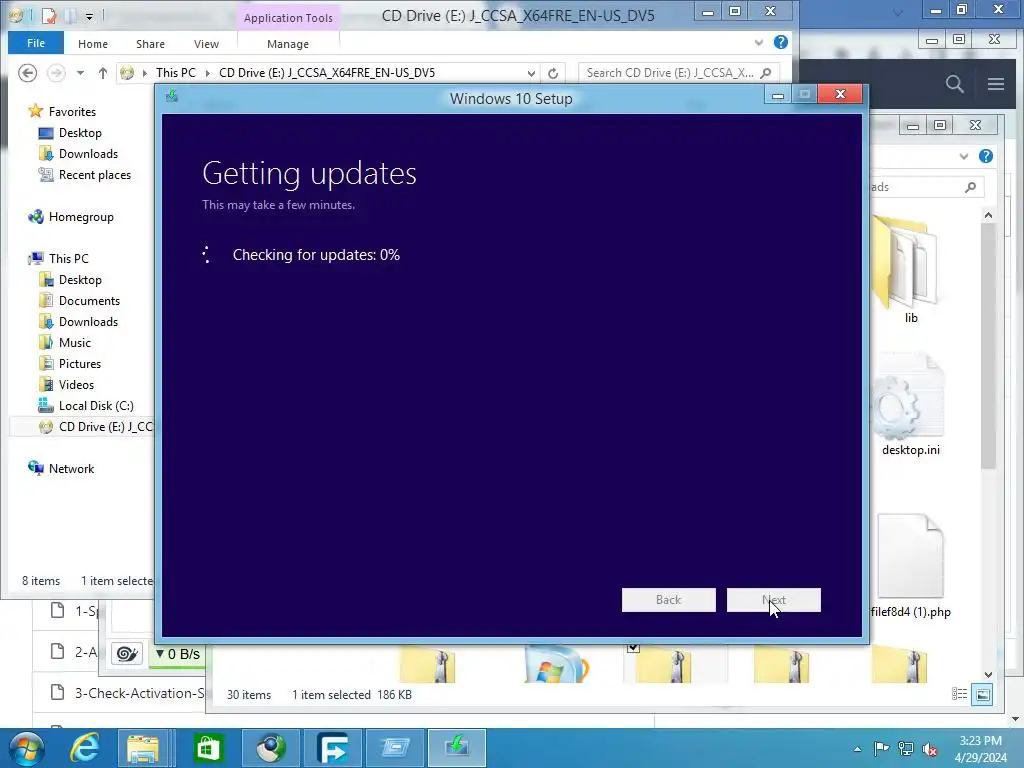Open the File tab in CD Drive Explorer

[x=36, y=43]
